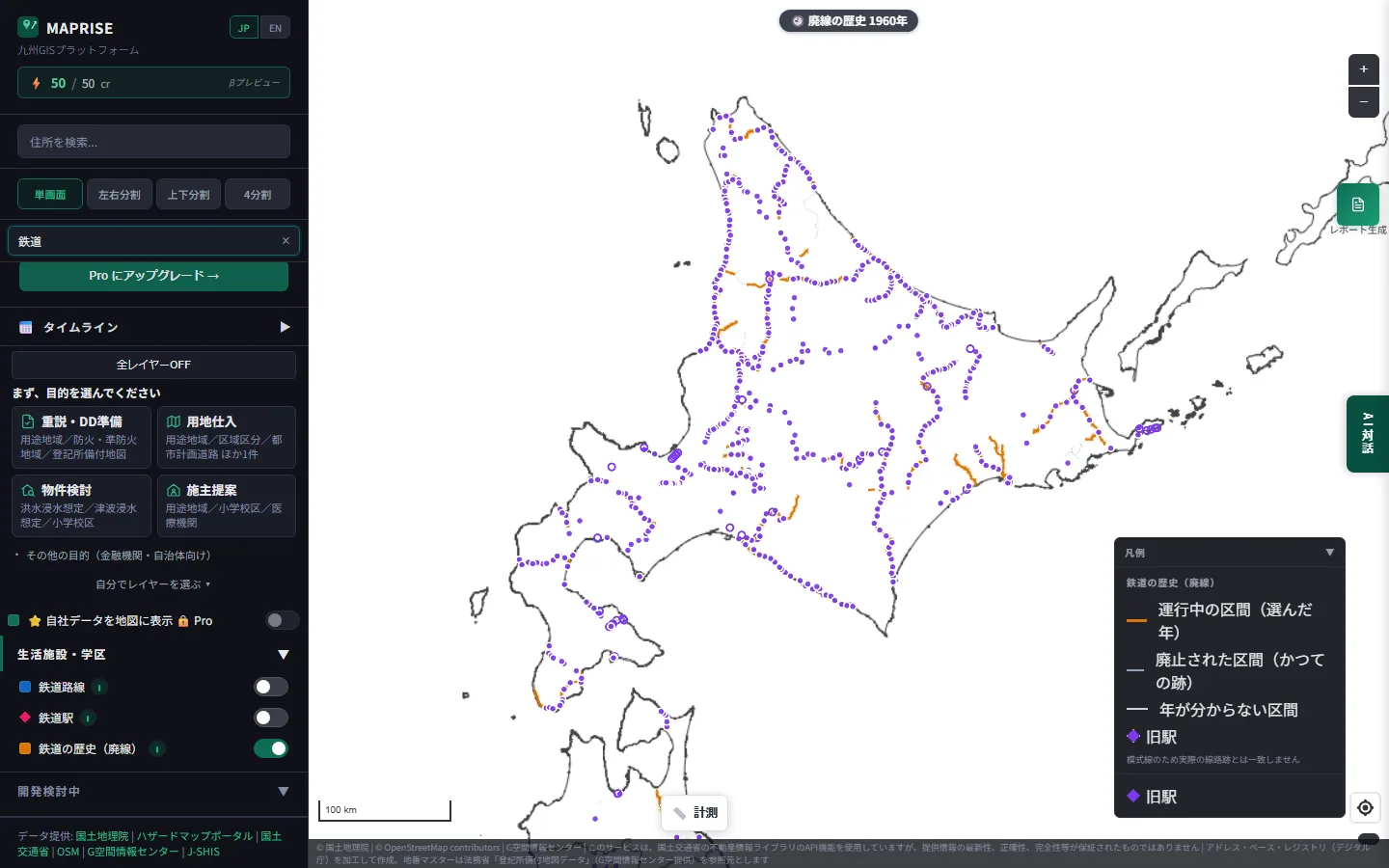Focus the 住所を検索 address field
The image size is (1389, 868).
(154, 142)
